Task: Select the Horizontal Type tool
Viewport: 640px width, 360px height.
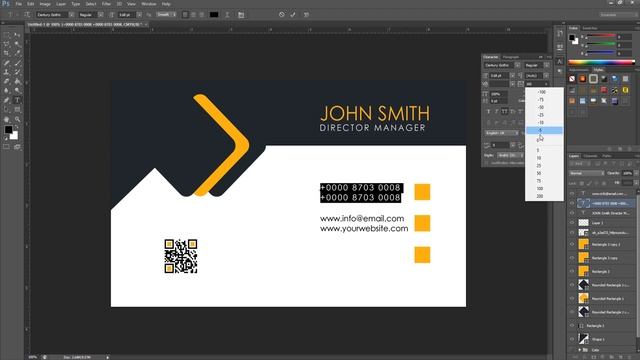Action: [x=18, y=100]
